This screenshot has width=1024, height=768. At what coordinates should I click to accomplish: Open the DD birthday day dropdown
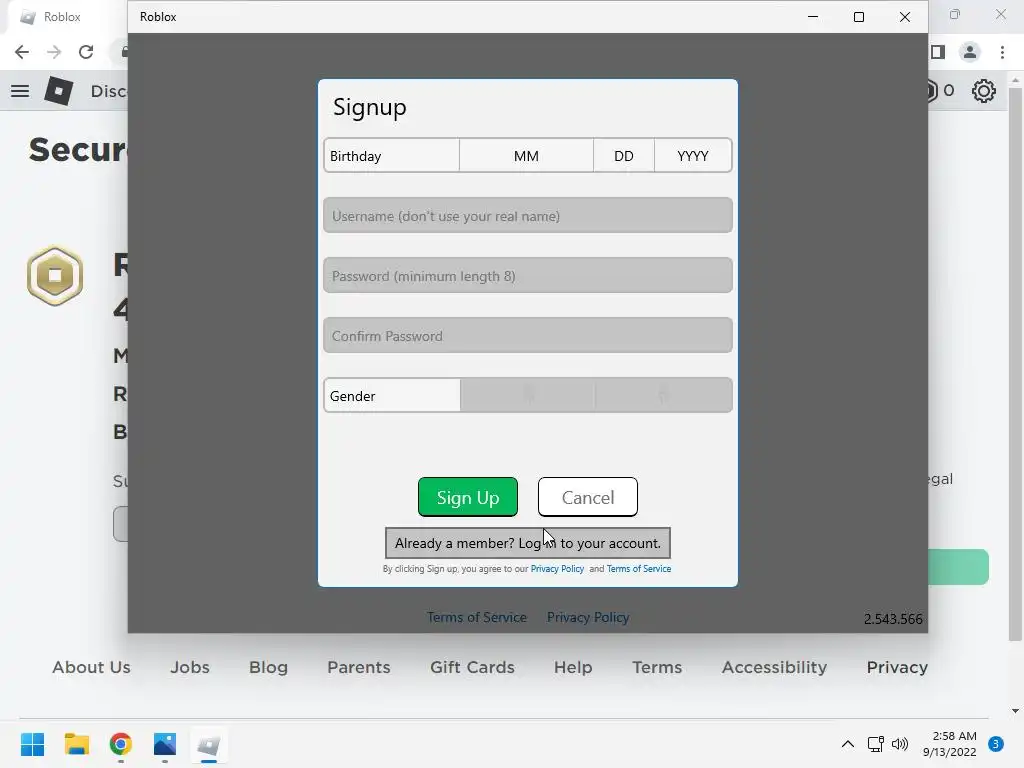click(624, 155)
